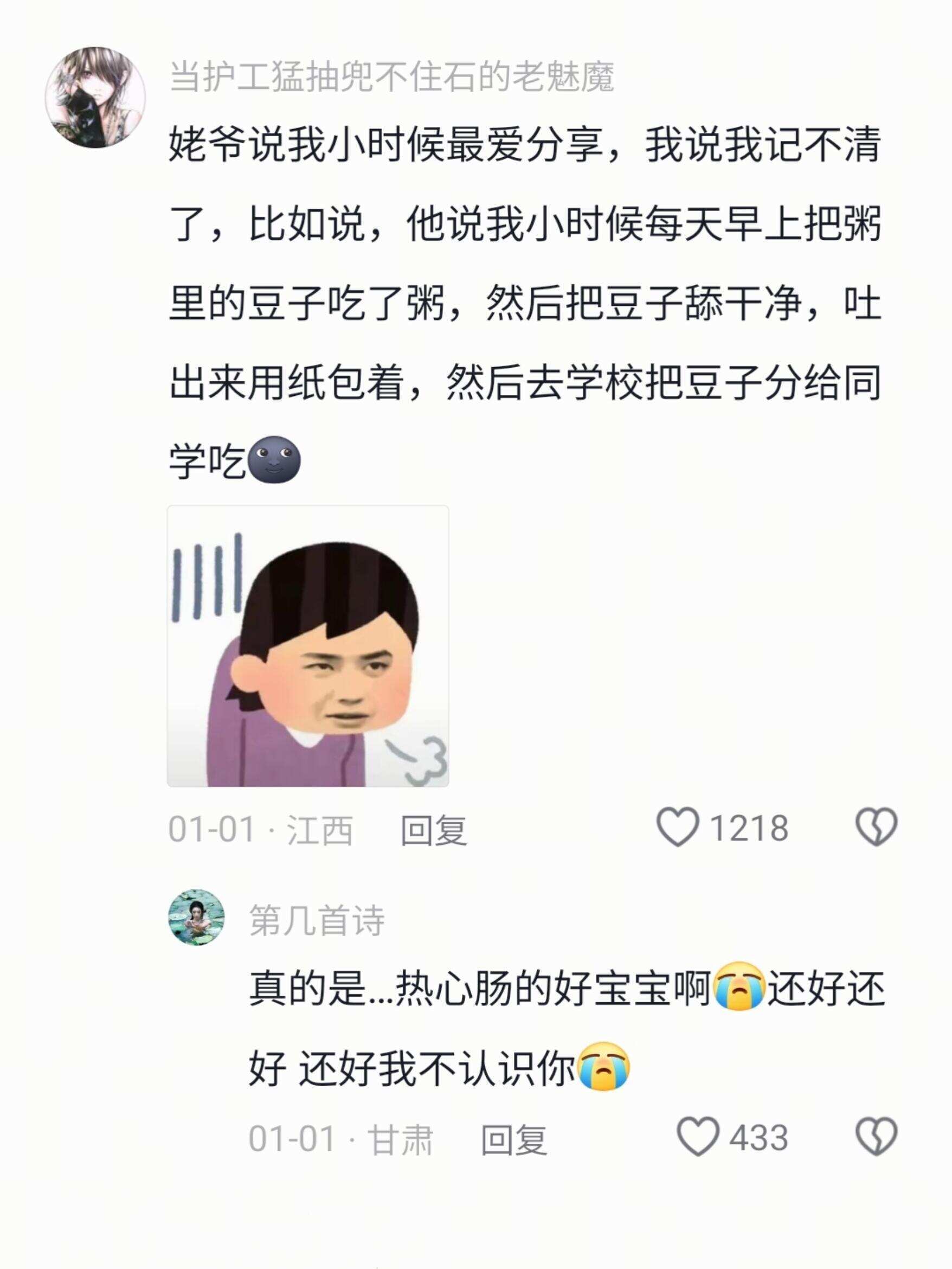952x1269 pixels.
Task: Select the top comment text about 姥爷
Action: point(525,303)
